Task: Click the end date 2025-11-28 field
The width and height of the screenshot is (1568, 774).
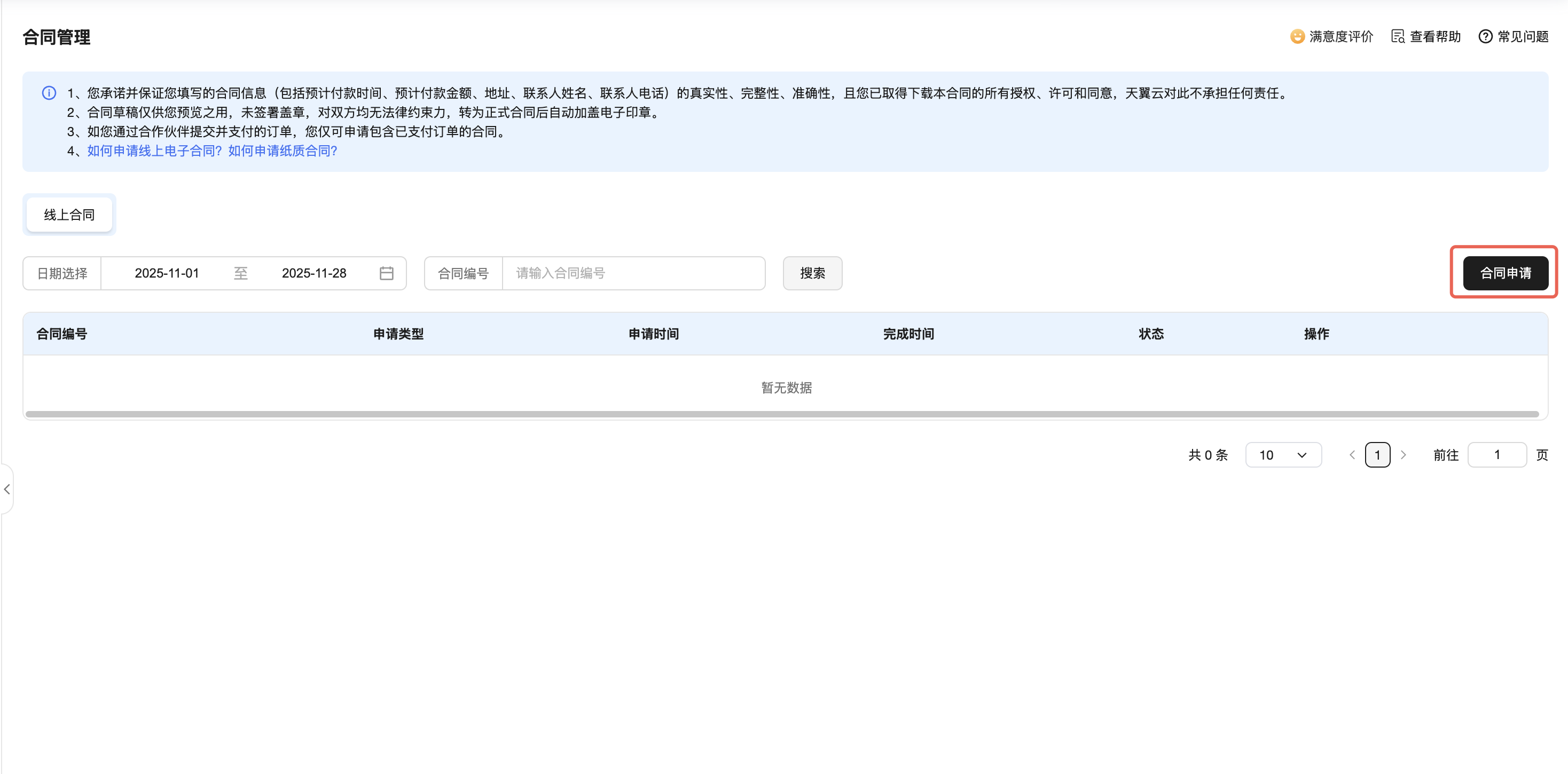Action: pos(314,273)
